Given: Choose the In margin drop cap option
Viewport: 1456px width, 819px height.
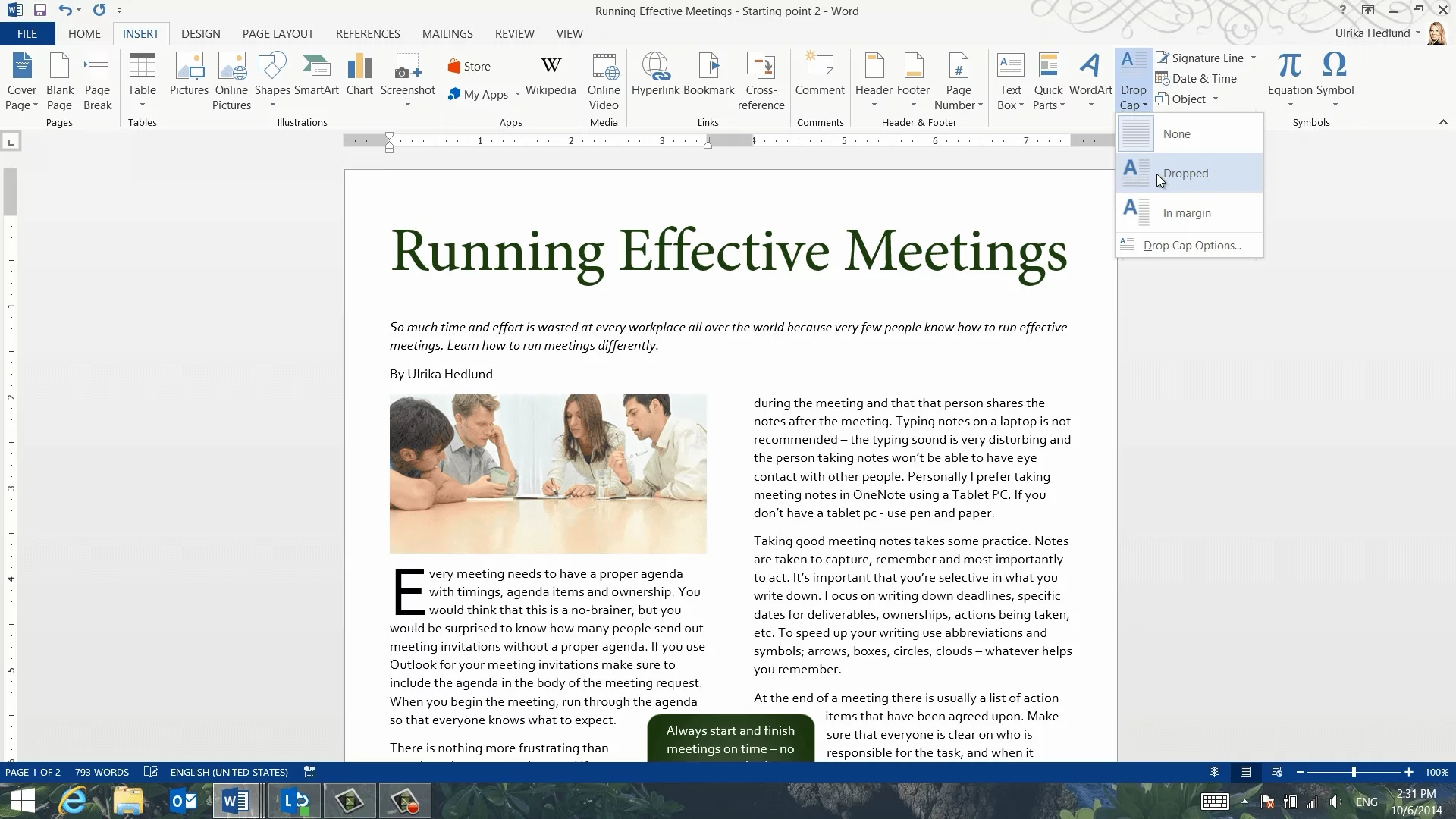Looking at the screenshot, I should [1188, 213].
